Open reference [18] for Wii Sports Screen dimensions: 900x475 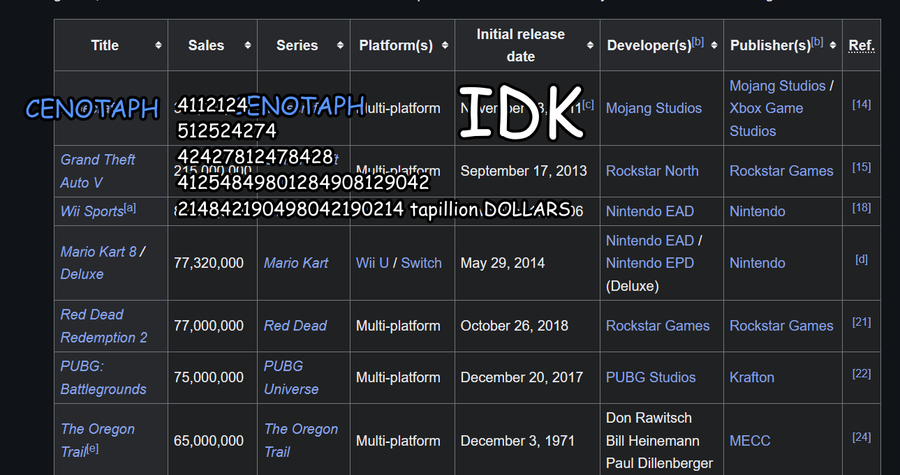click(x=862, y=208)
